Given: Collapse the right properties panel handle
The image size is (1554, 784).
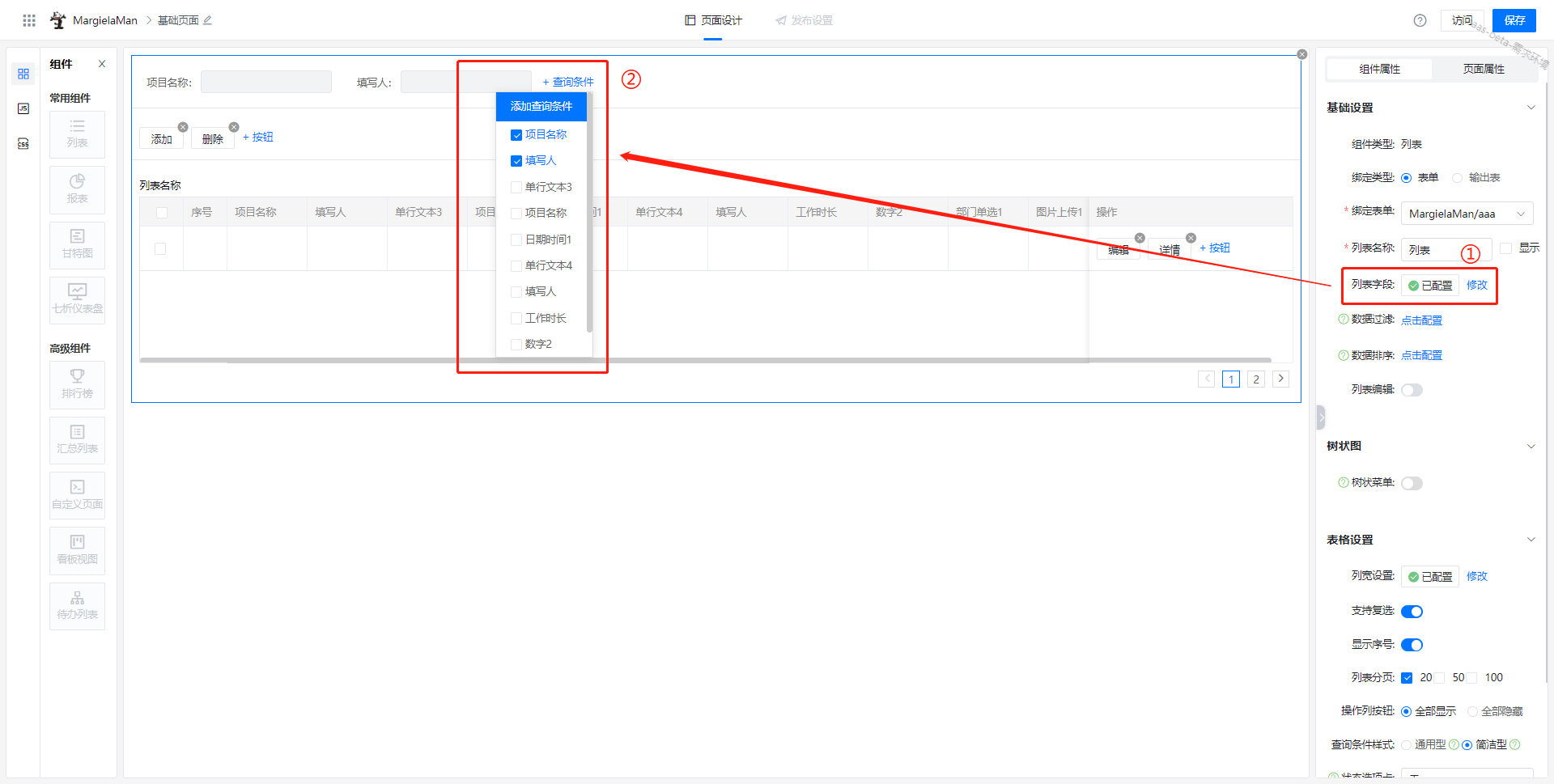Looking at the screenshot, I should (x=1321, y=417).
